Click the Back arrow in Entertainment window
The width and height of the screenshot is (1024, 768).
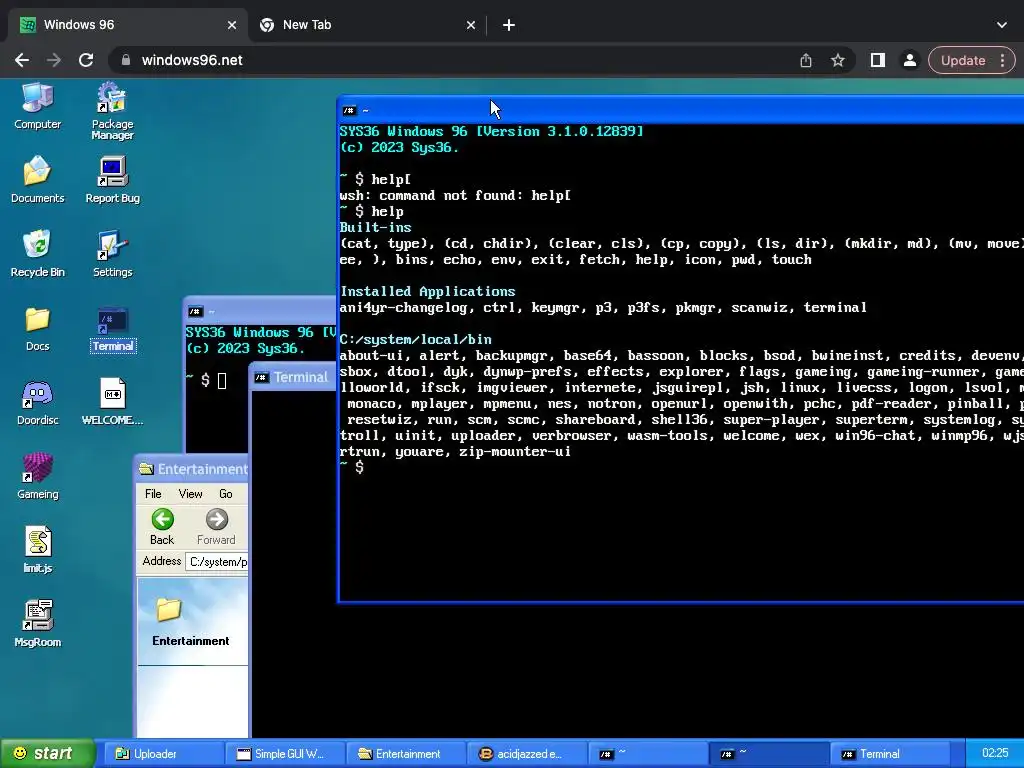tap(162, 526)
